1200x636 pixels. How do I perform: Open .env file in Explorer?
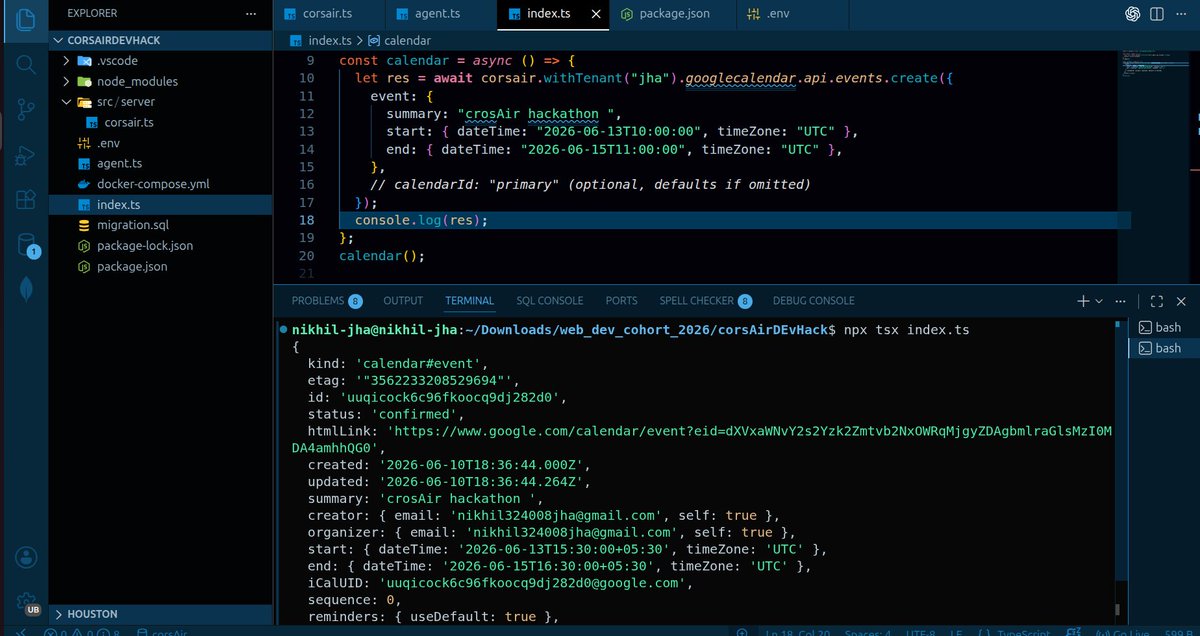tap(160, 143)
